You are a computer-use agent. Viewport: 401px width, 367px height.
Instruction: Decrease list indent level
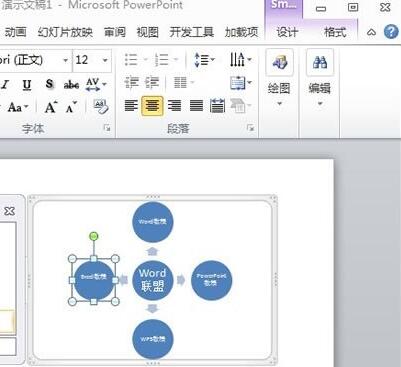coord(131,83)
